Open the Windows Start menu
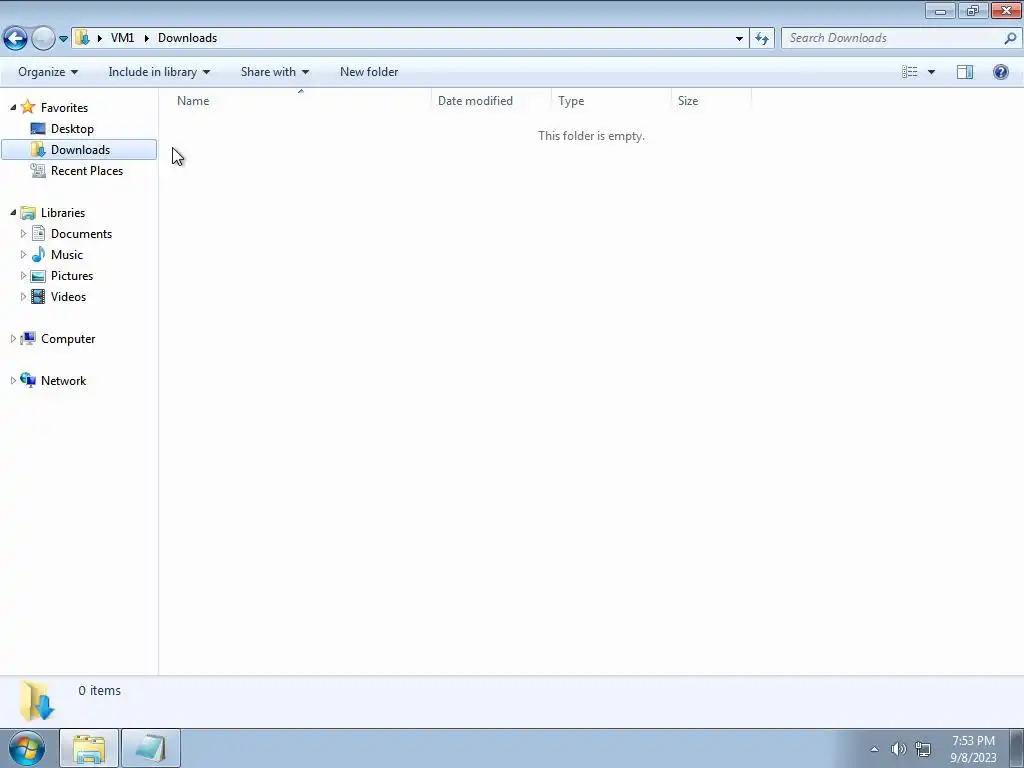The height and width of the screenshot is (768, 1024). point(27,748)
